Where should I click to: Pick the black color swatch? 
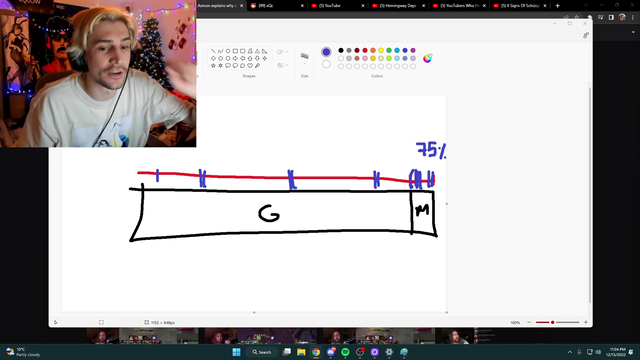[x=341, y=50]
